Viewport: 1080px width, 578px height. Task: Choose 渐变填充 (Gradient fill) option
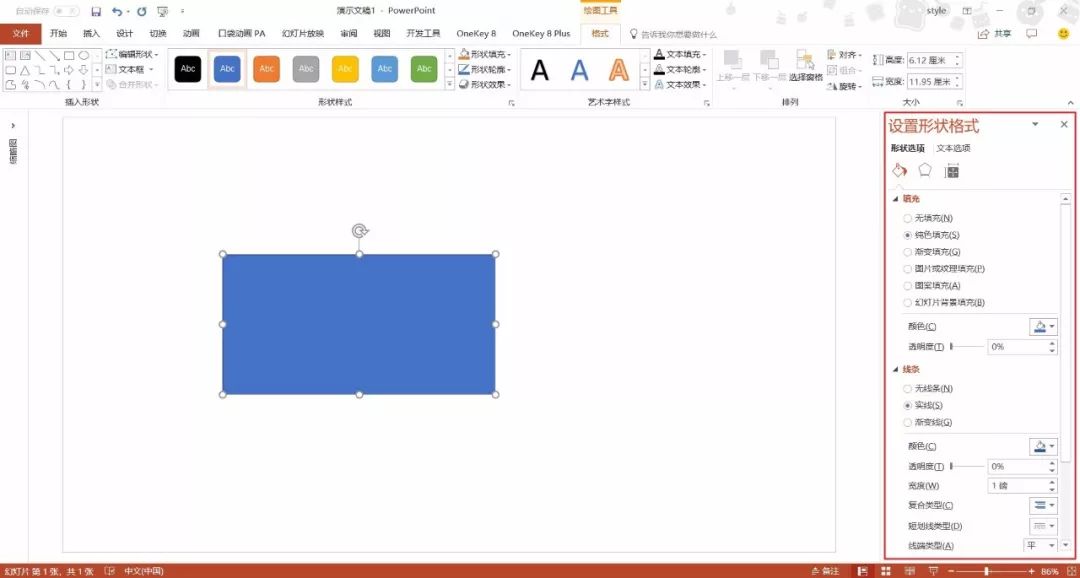coord(908,251)
